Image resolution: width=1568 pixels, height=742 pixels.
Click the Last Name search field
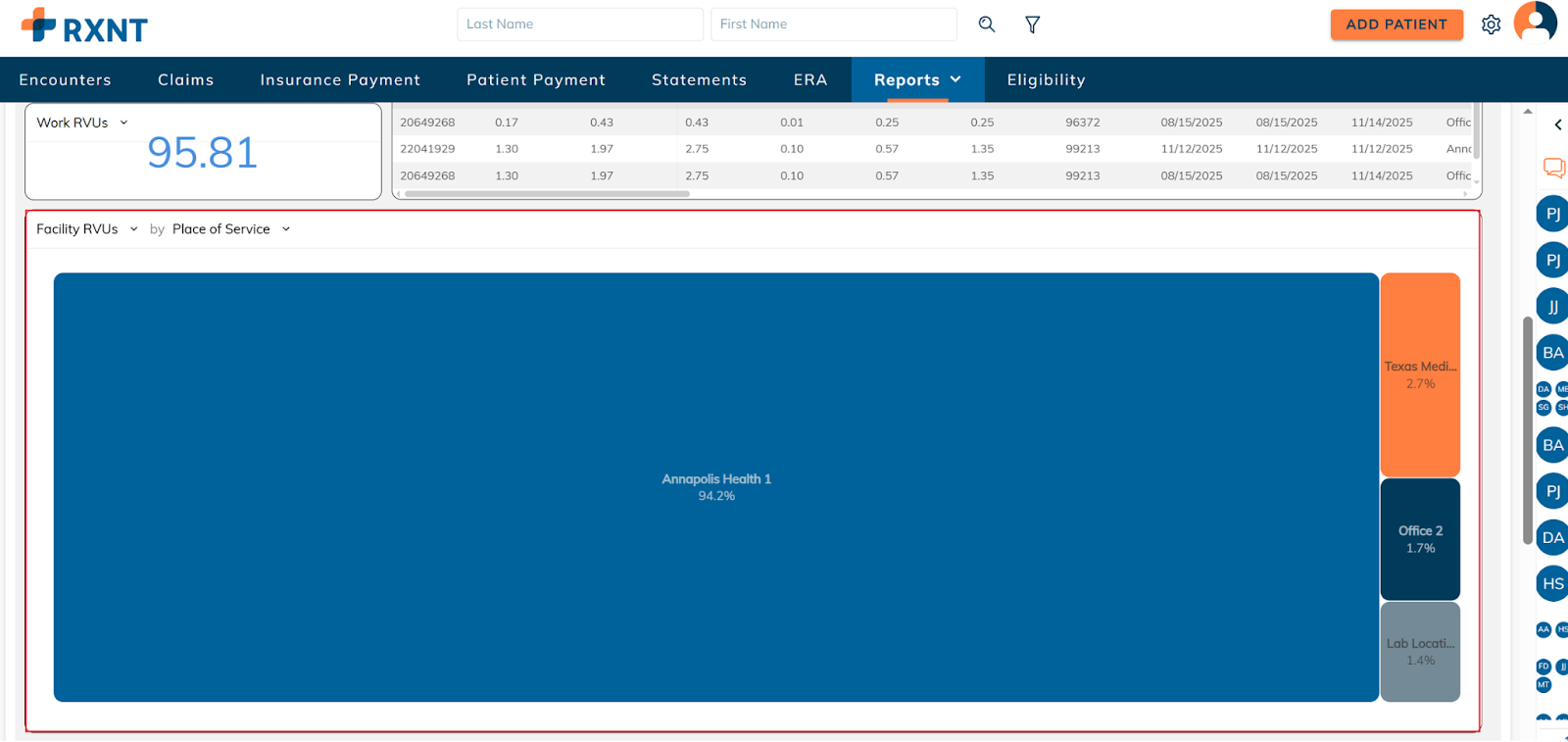coord(579,25)
